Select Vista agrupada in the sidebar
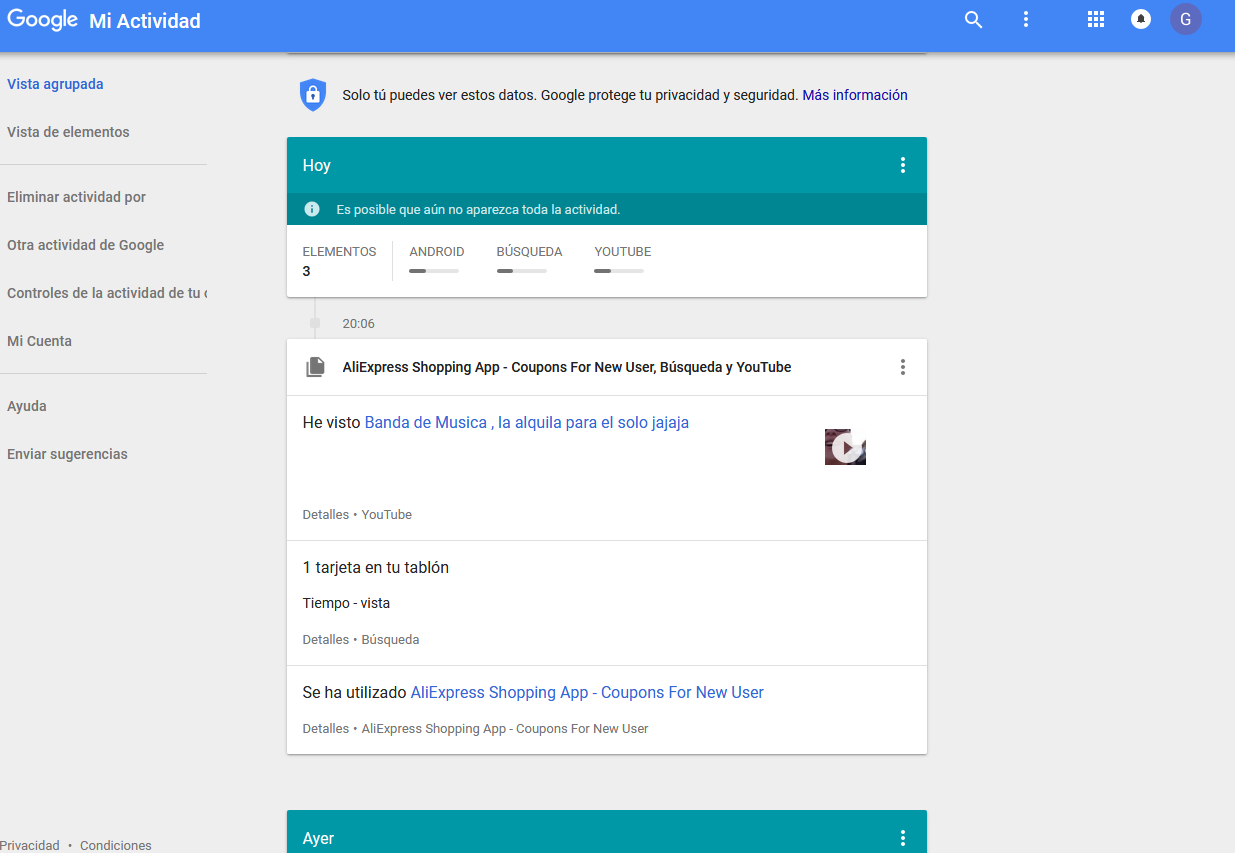This screenshot has height=853, width=1235. (55, 84)
